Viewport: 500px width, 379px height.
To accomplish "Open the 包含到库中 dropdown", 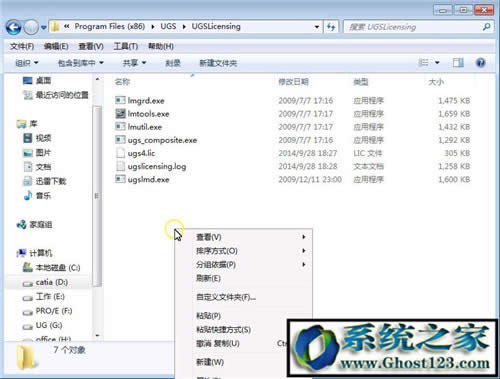I will point(80,63).
